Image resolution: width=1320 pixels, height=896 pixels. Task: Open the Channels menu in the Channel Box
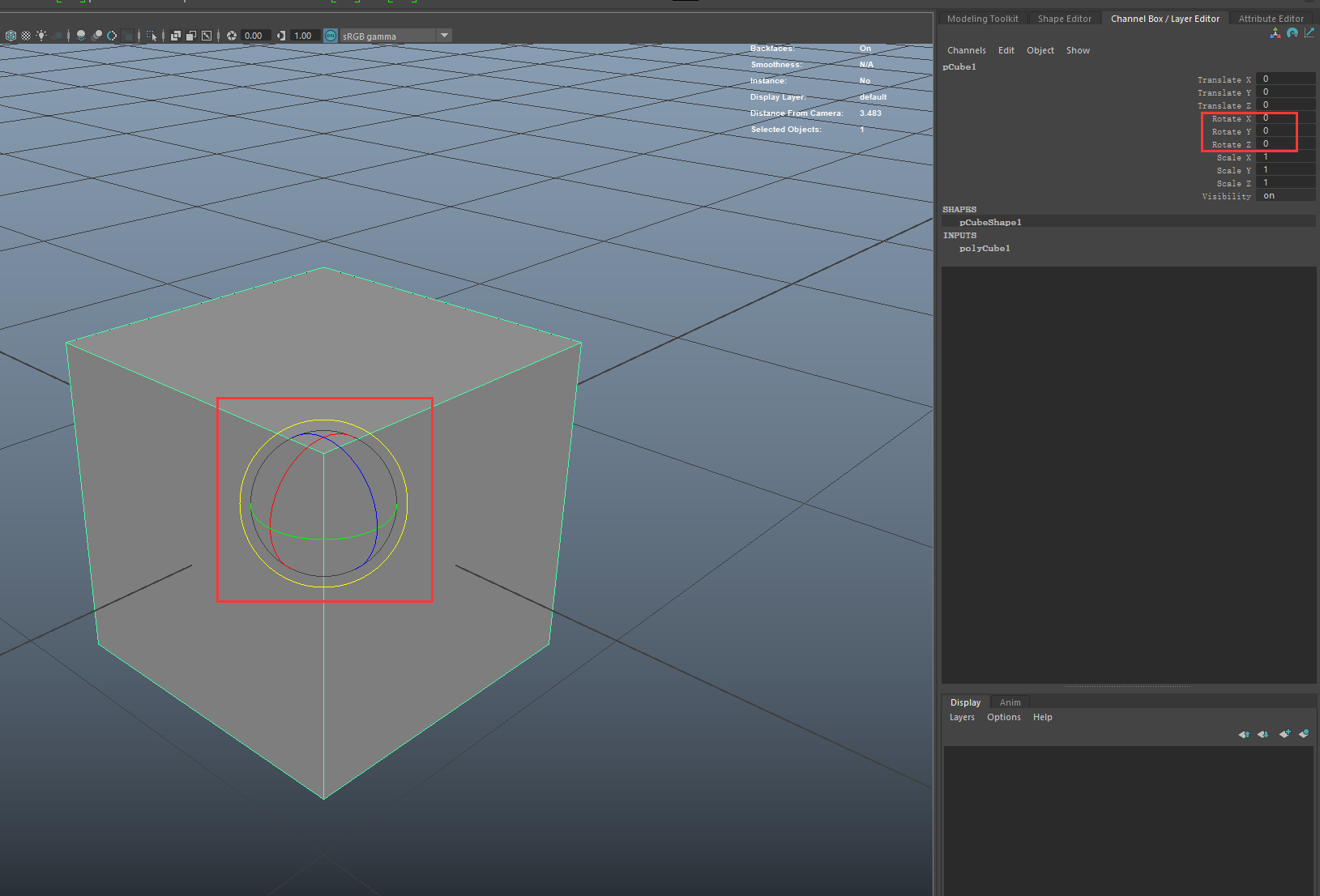(967, 49)
